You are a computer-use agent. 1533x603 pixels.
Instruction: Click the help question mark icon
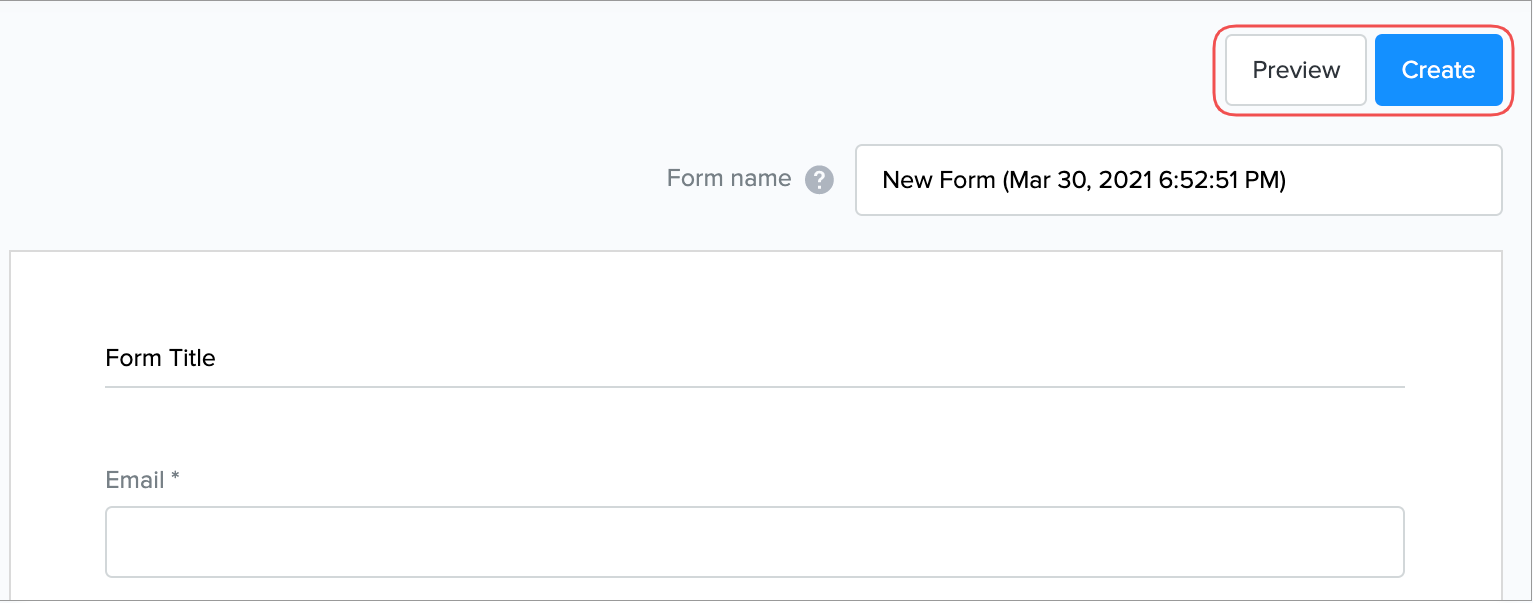pyautogui.click(x=819, y=180)
